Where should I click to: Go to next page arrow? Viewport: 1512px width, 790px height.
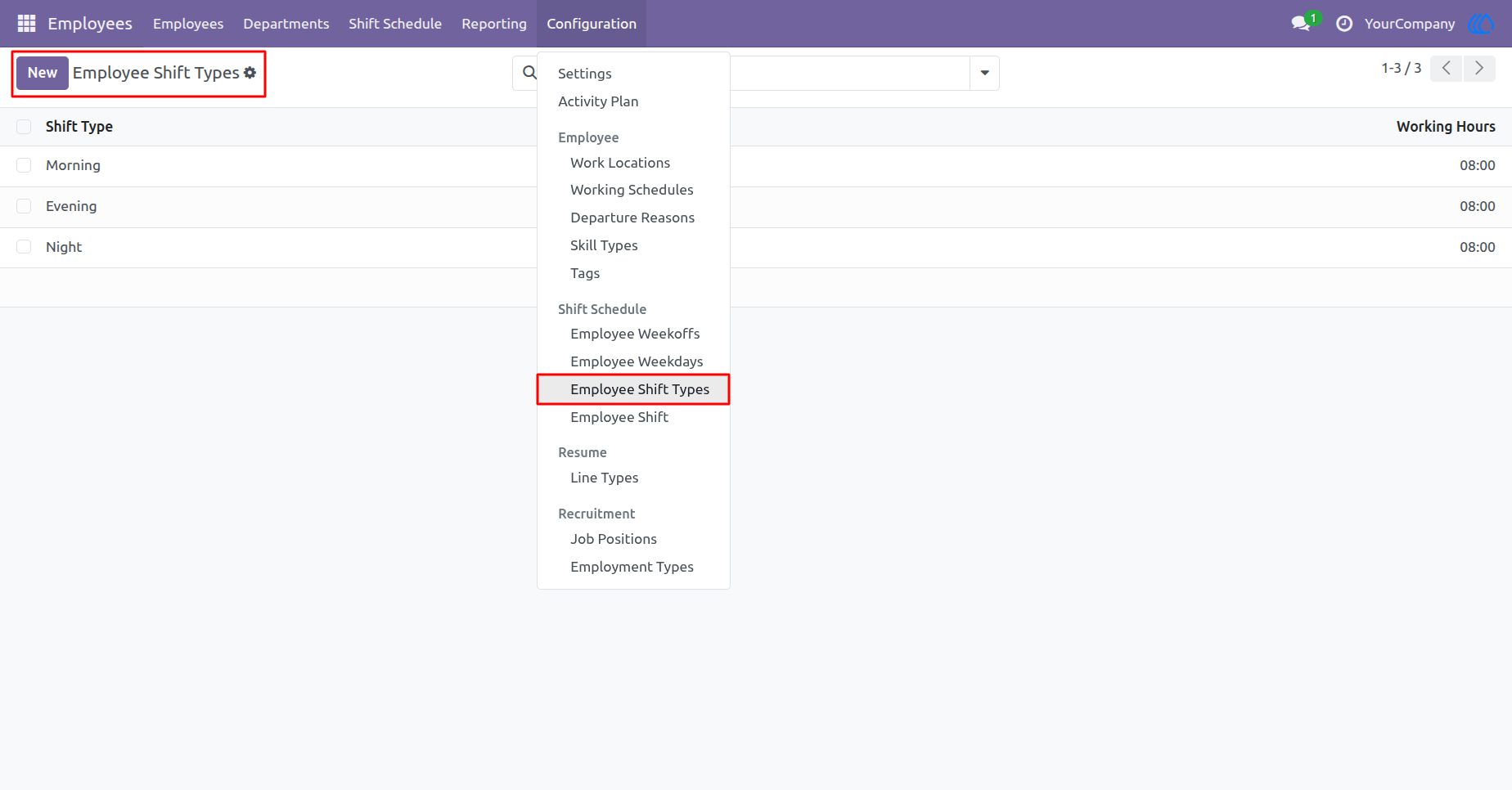point(1479,69)
